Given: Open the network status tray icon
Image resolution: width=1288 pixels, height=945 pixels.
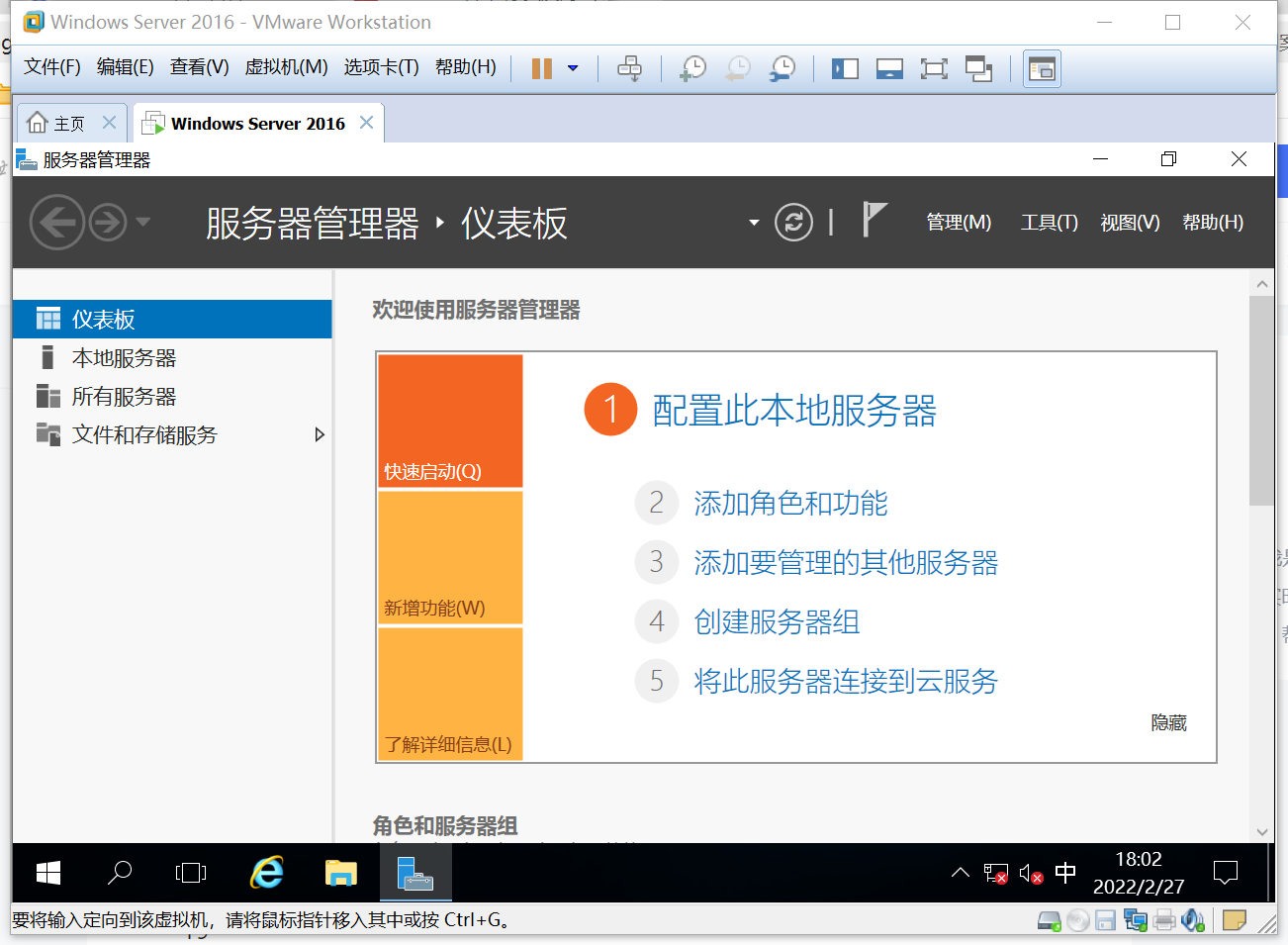Looking at the screenshot, I should 995,874.
